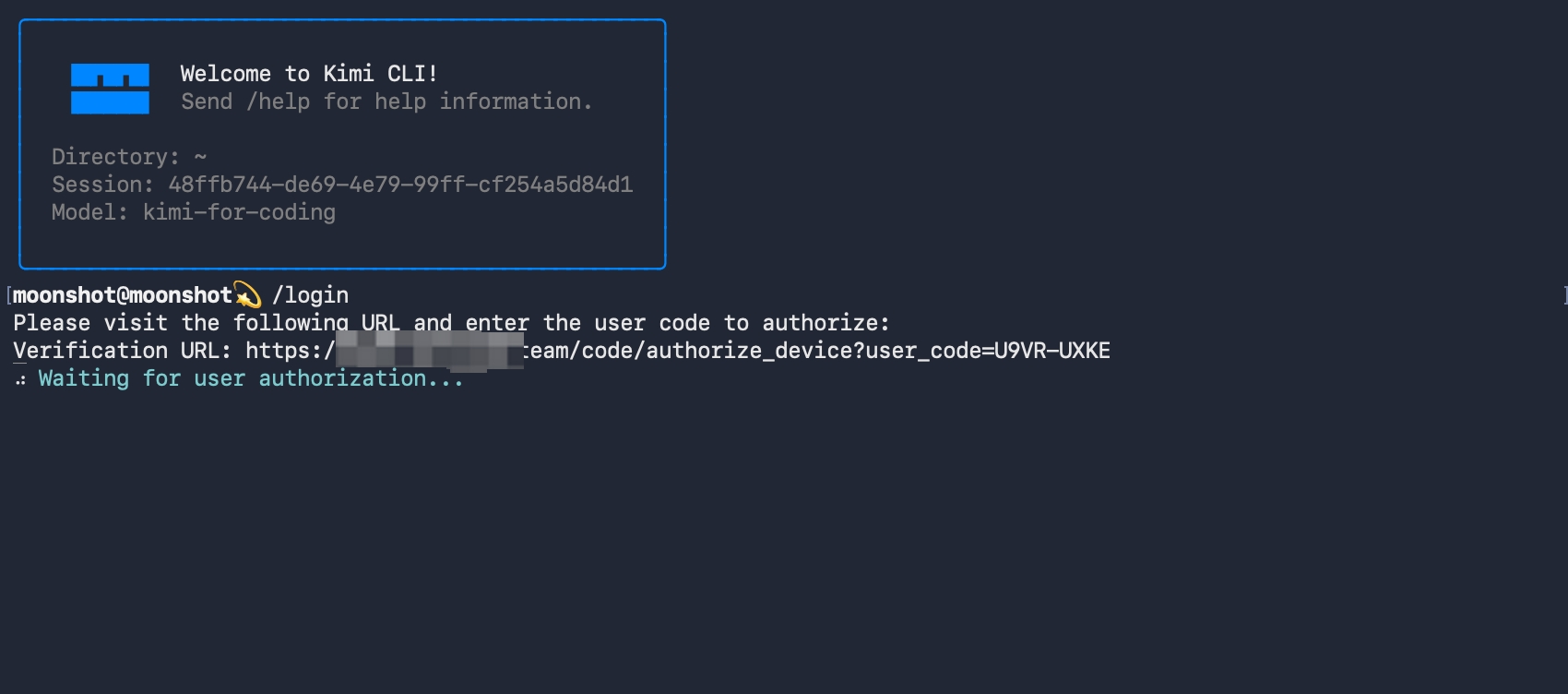This screenshot has height=694, width=1568.
Task: Click the sparkle emoji after the prompt
Action: point(247,295)
